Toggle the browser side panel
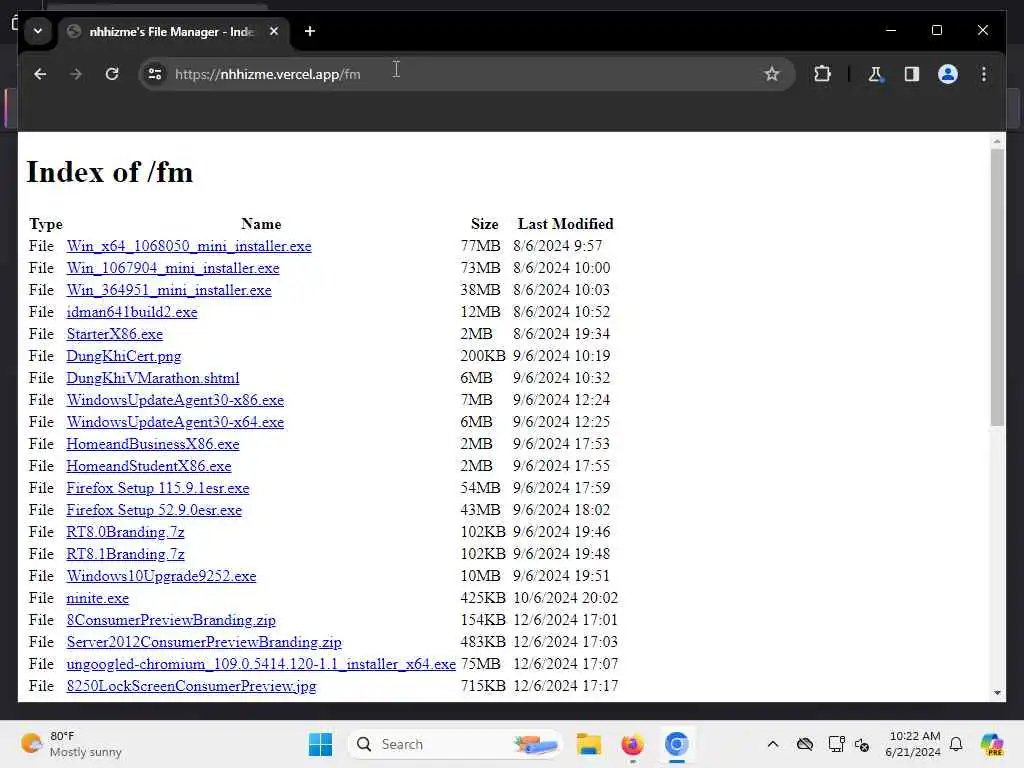1024x768 pixels. 912,74
